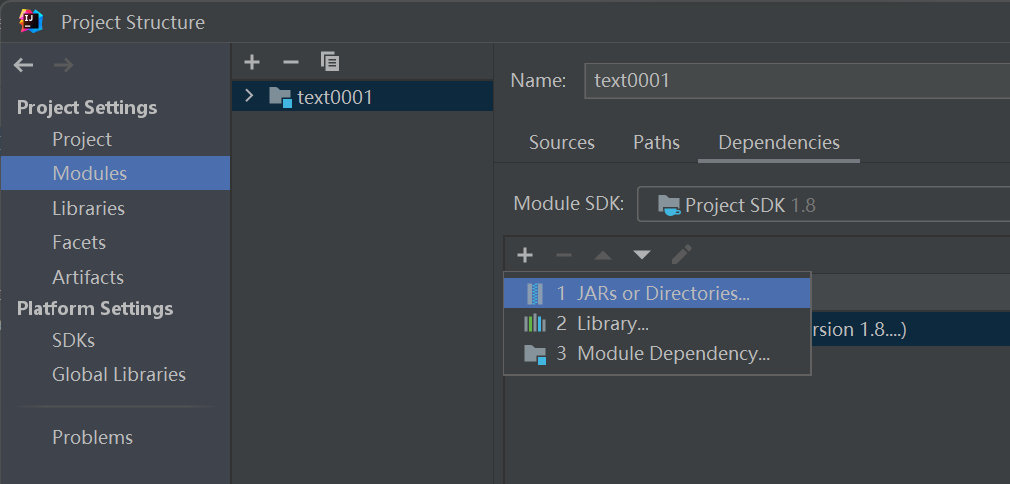
Task: Select text0001 module in the list
Action: click(335, 97)
